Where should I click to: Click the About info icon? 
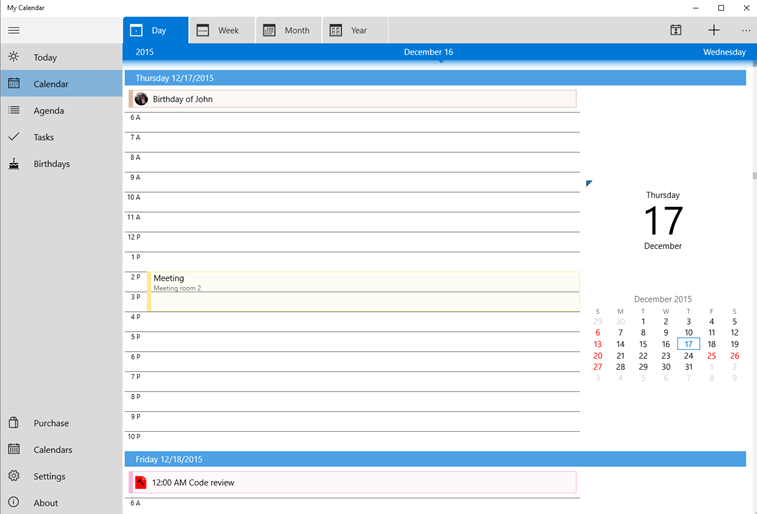(x=14, y=502)
